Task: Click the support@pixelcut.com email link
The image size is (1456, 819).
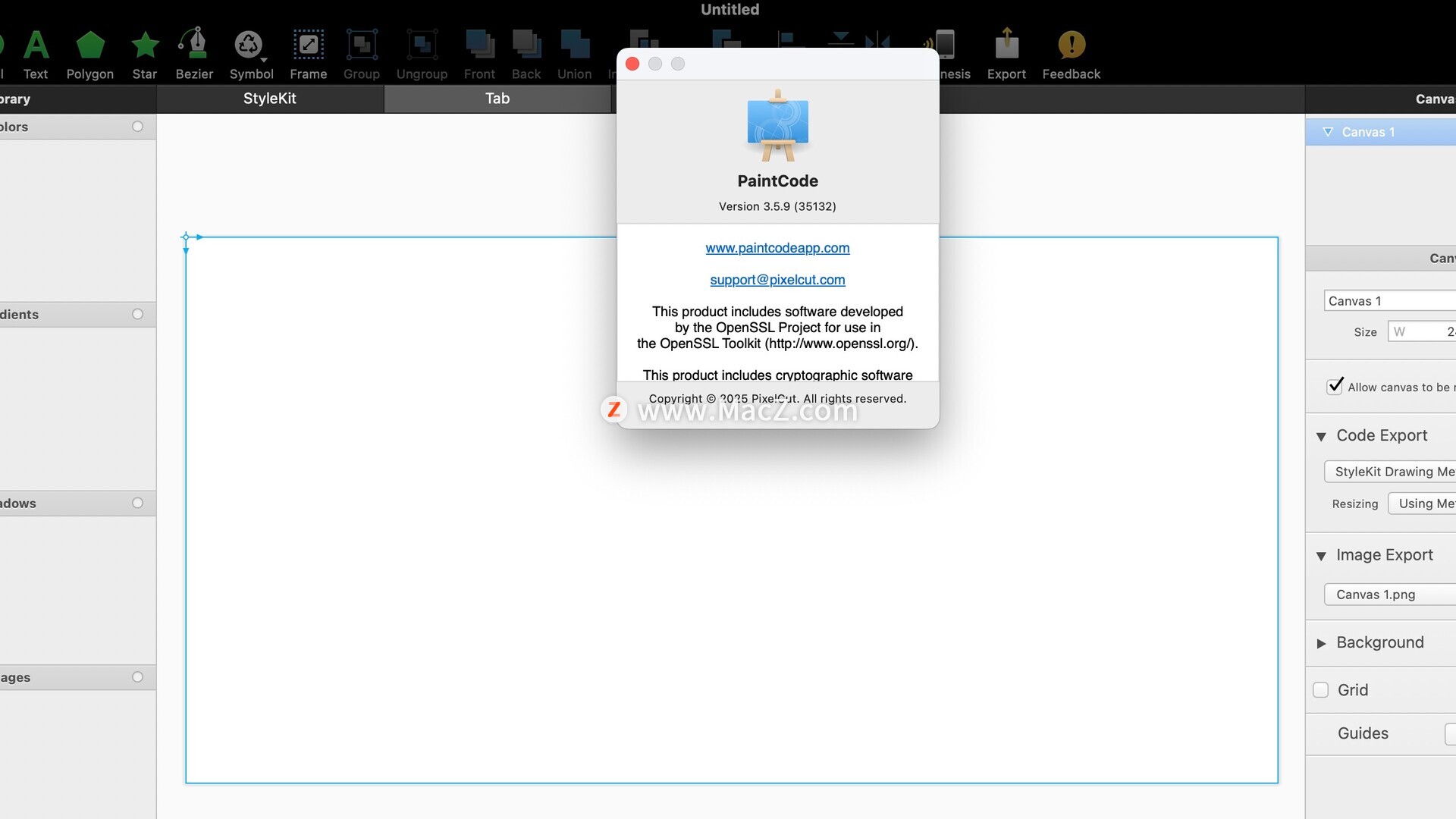Action: 777,280
